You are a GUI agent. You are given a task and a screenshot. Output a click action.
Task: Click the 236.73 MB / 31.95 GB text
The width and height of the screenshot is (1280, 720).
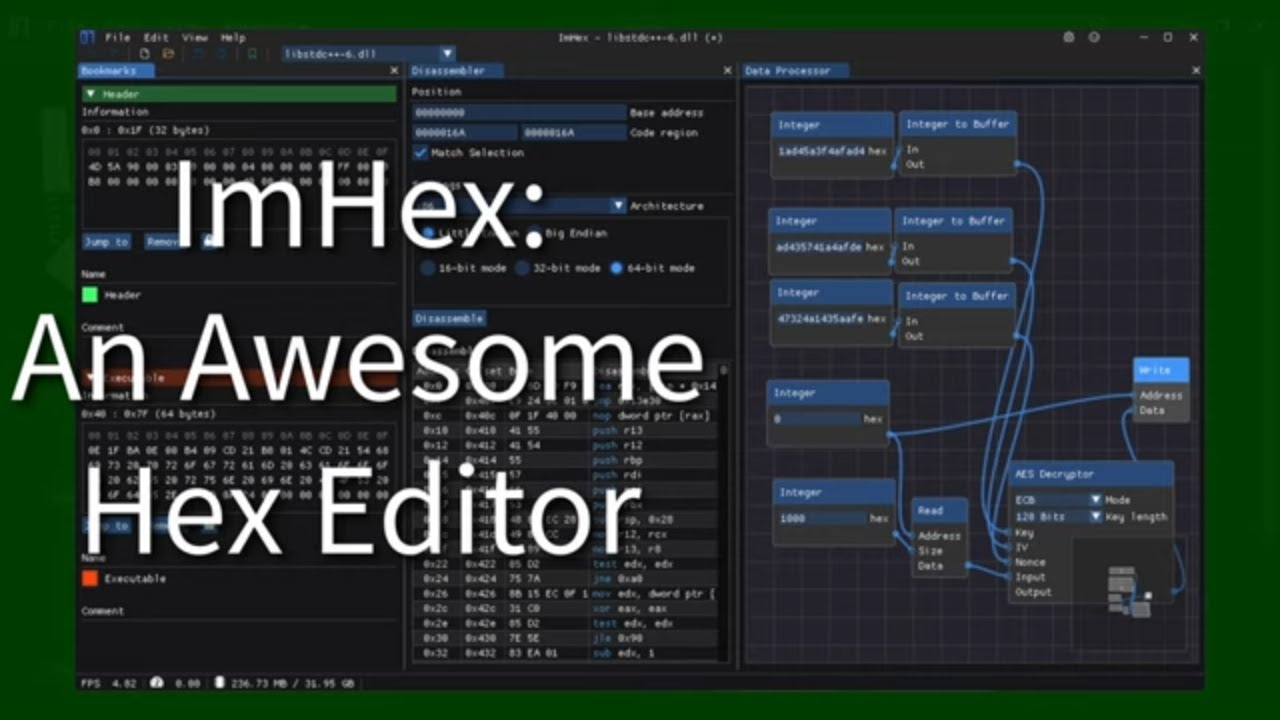pos(292,683)
